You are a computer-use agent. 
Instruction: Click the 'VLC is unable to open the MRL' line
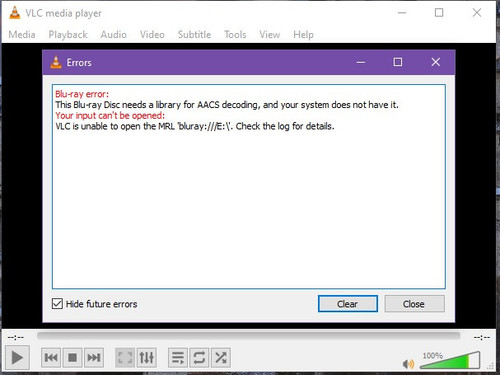click(x=195, y=126)
